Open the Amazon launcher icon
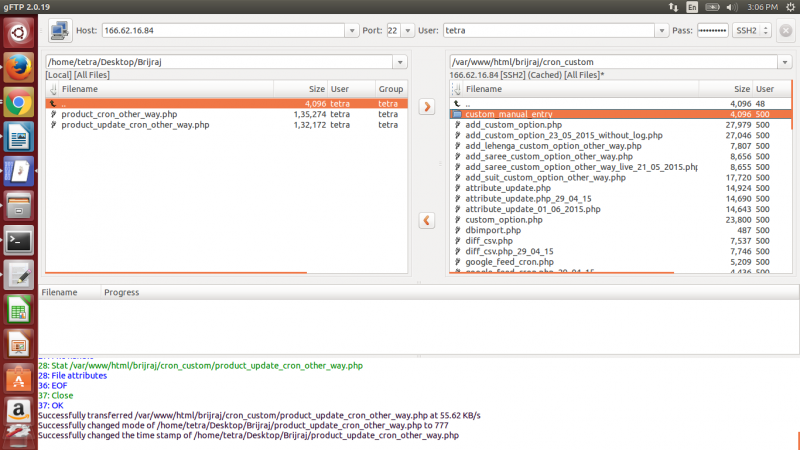Screen dimensions: 800x450 click(x=19, y=411)
